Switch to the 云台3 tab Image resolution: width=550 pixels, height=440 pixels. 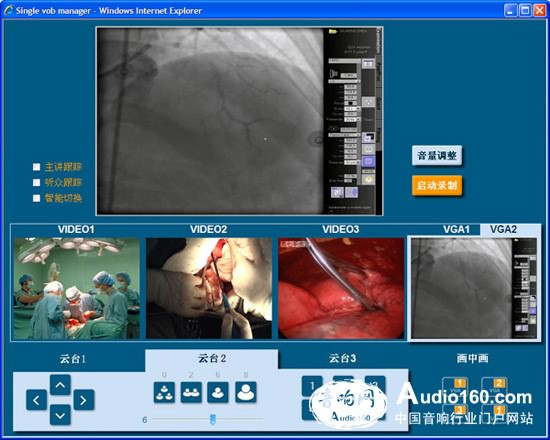point(343,358)
